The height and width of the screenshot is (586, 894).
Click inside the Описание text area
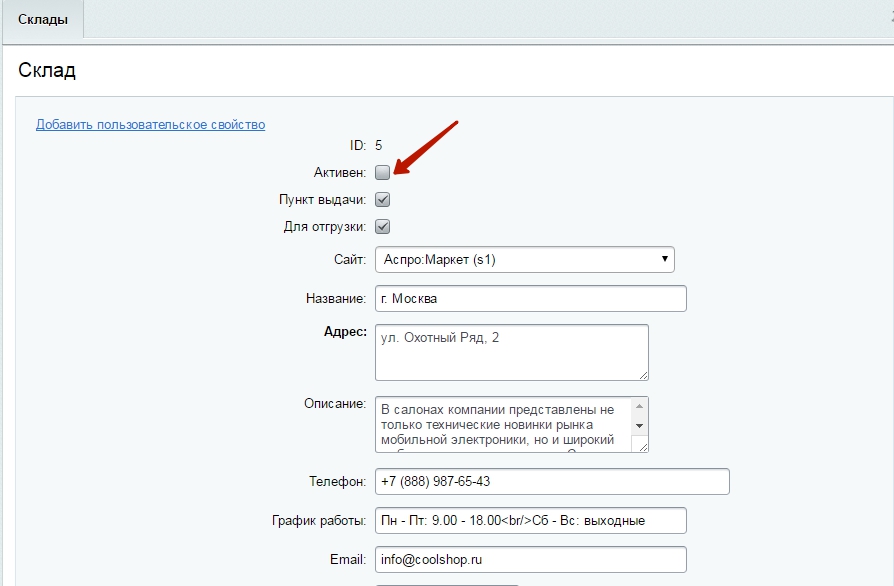tap(500, 425)
